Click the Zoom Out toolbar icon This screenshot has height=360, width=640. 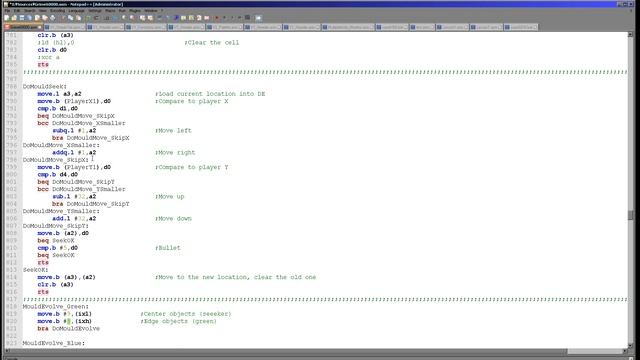coord(131,18)
